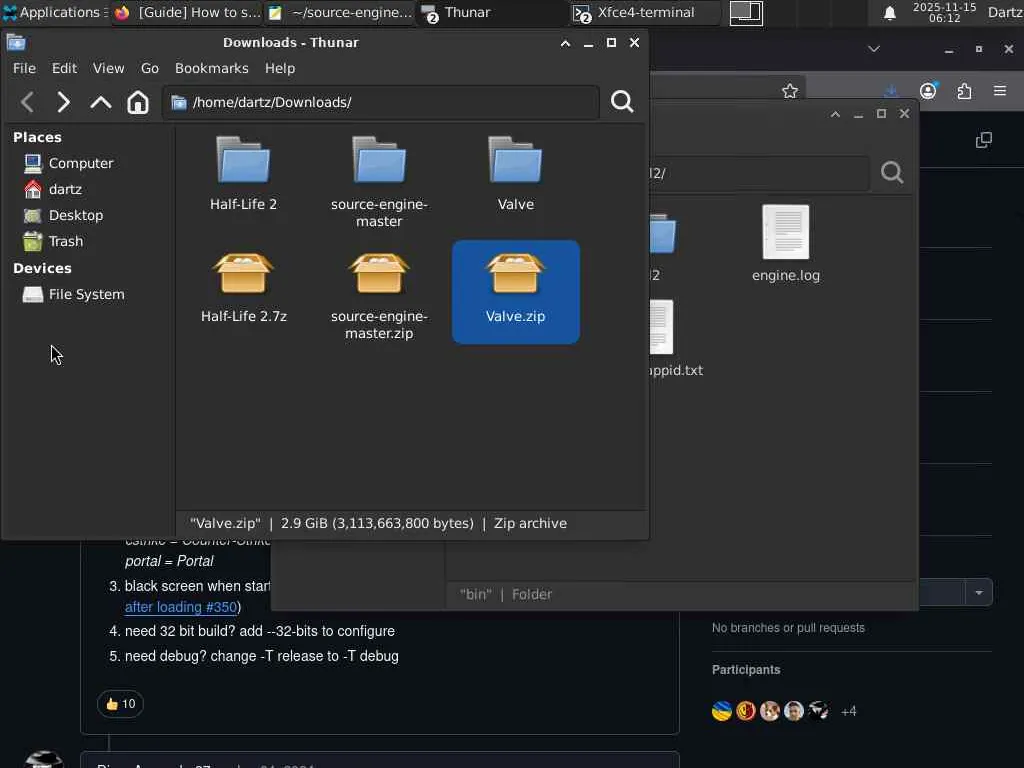
Task: Select the Valve.zip archive icon
Action: pyautogui.click(x=515, y=273)
